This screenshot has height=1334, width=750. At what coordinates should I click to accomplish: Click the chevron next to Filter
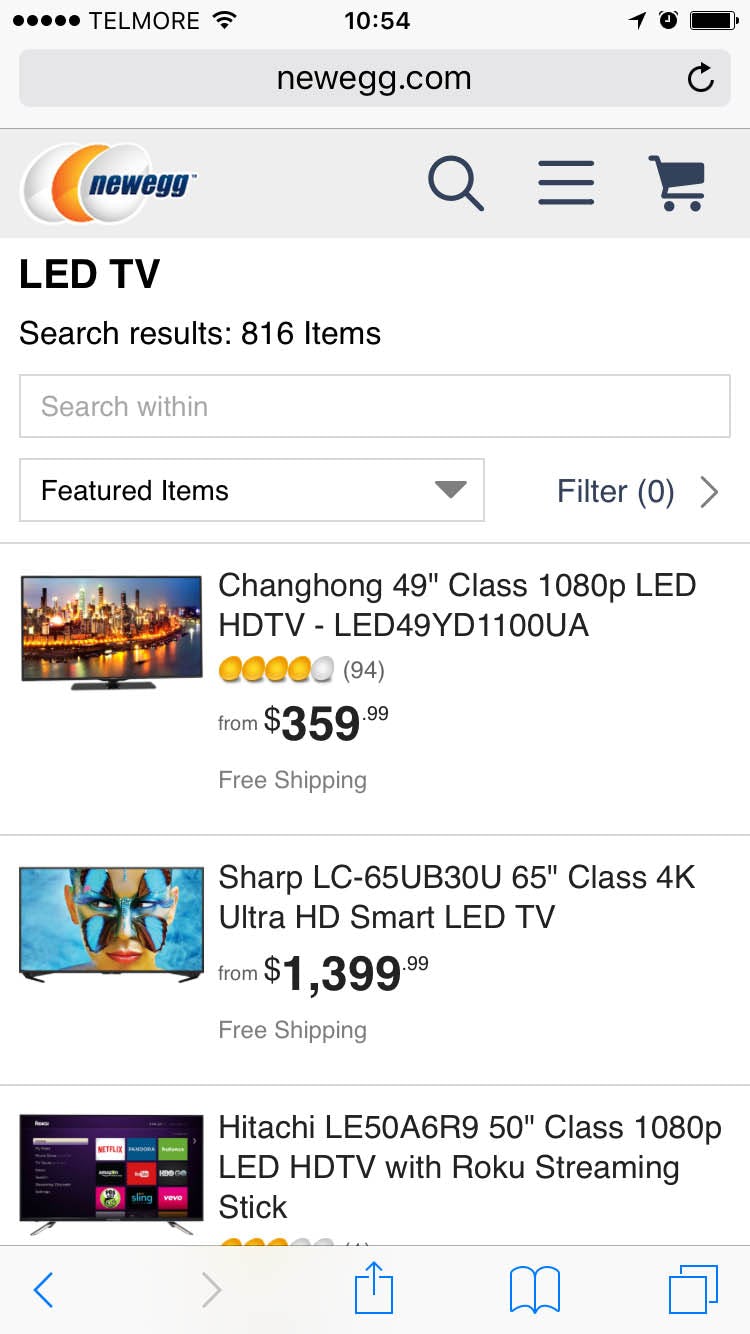coord(710,491)
